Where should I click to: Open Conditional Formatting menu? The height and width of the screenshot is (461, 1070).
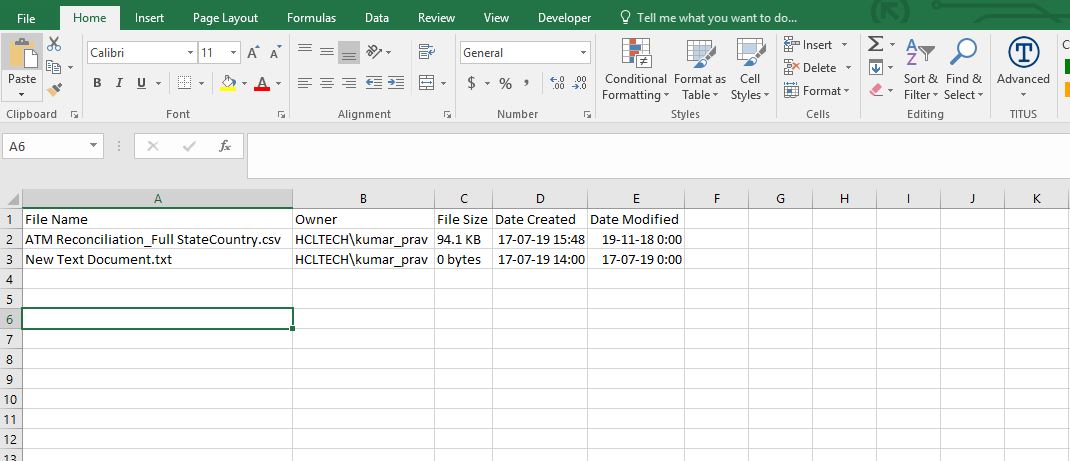point(635,70)
